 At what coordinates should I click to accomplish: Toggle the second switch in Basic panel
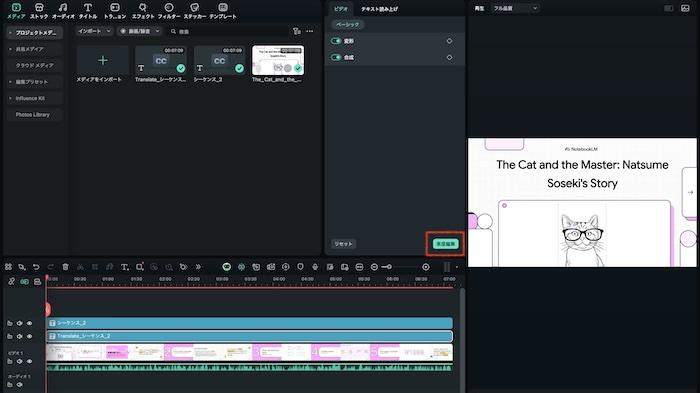(336, 58)
